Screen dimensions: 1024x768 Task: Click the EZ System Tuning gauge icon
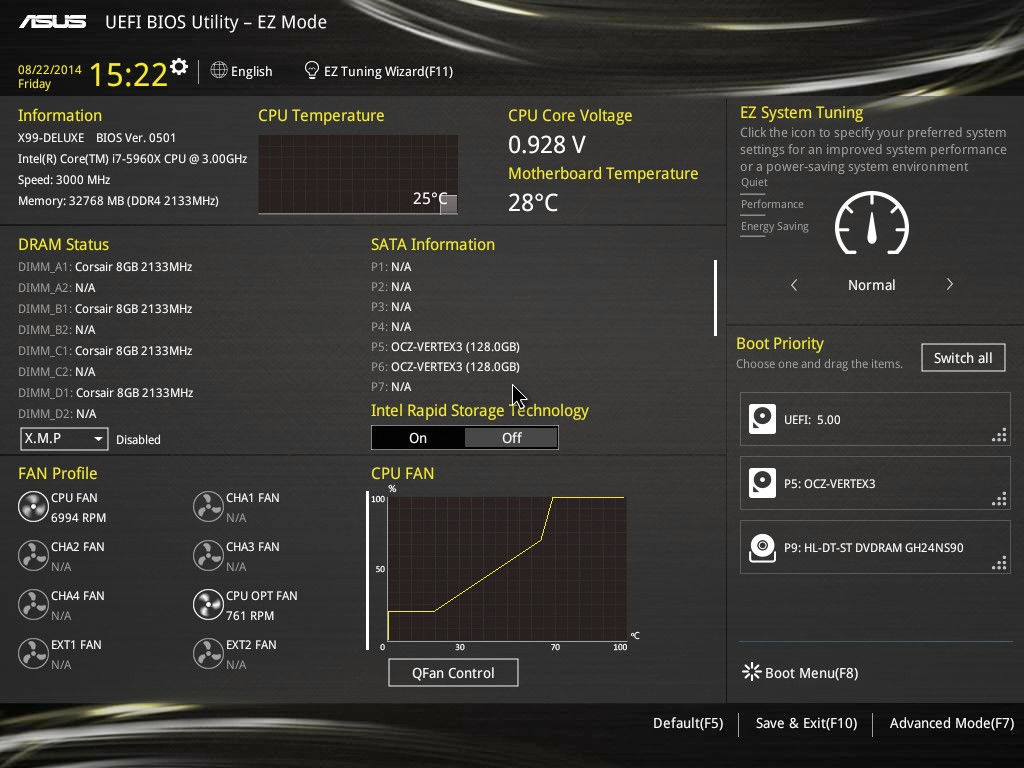click(872, 223)
